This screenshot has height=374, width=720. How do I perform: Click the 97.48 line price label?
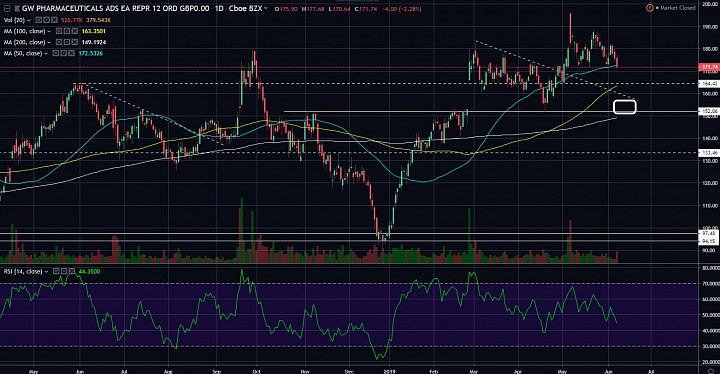(709, 233)
